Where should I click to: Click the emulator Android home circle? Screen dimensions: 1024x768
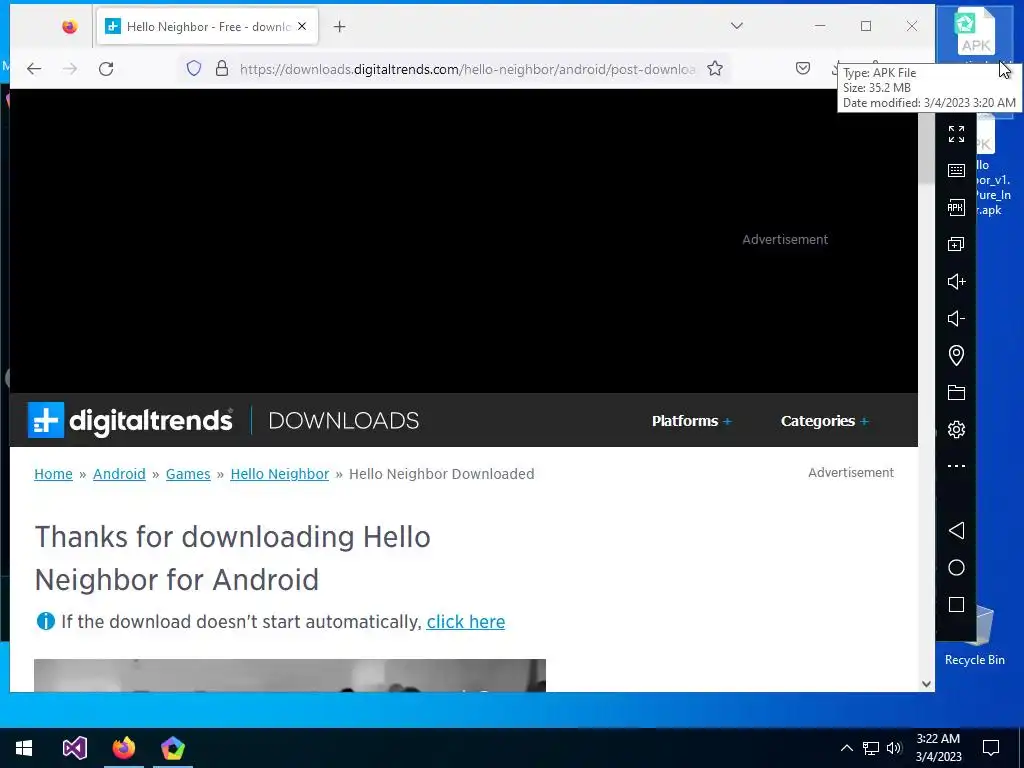pyautogui.click(x=956, y=568)
